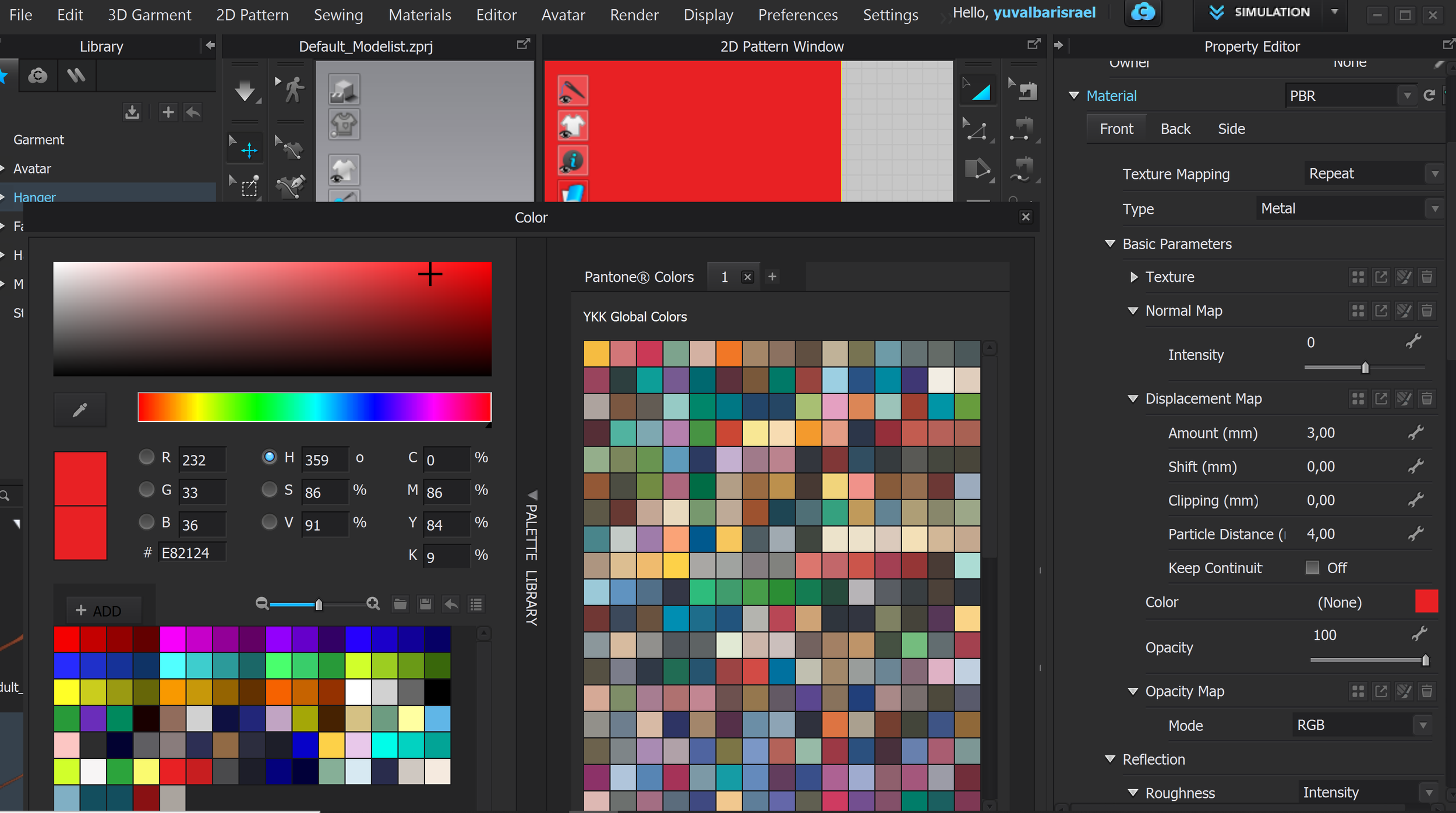Image resolution: width=1456 pixels, height=813 pixels.
Task: Click the eyedropper color picker icon
Action: (80, 411)
